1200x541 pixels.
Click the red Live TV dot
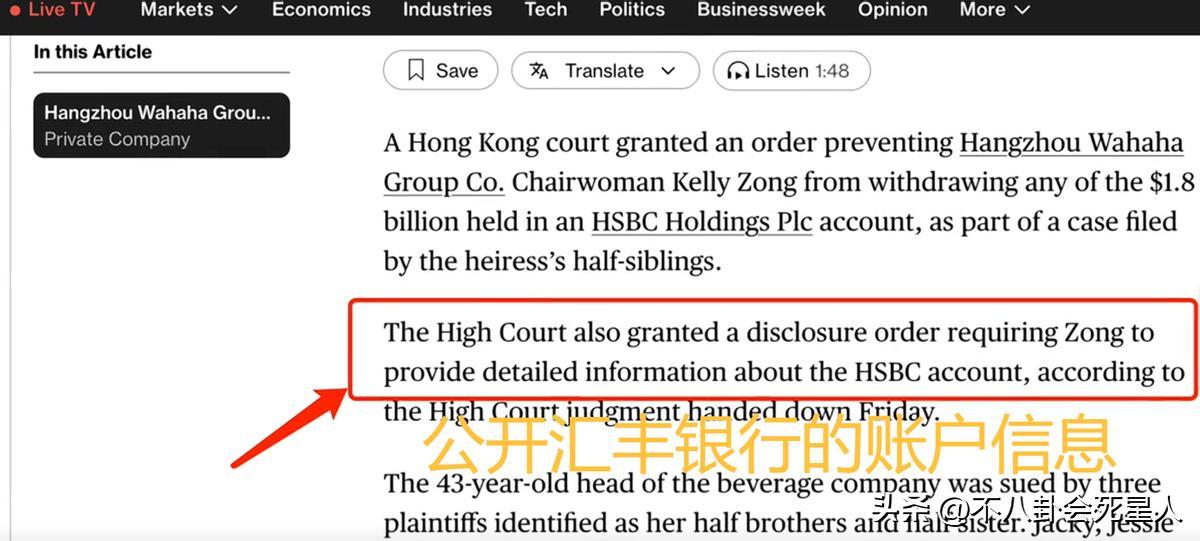(15, 10)
